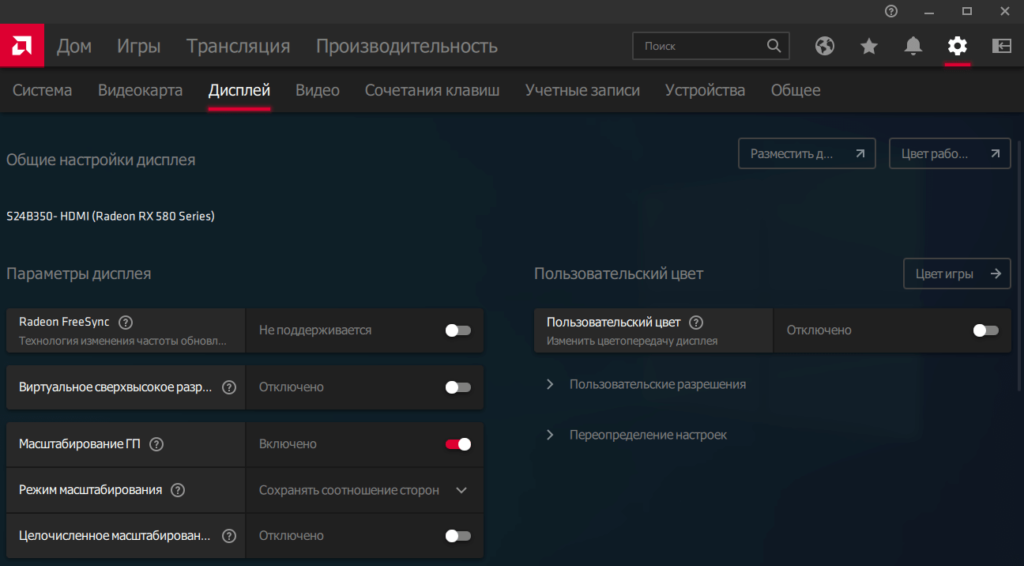Click help icon beside Масштабирование ГП
This screenshot has width=1024, height=566.
[x=156, y=444]
